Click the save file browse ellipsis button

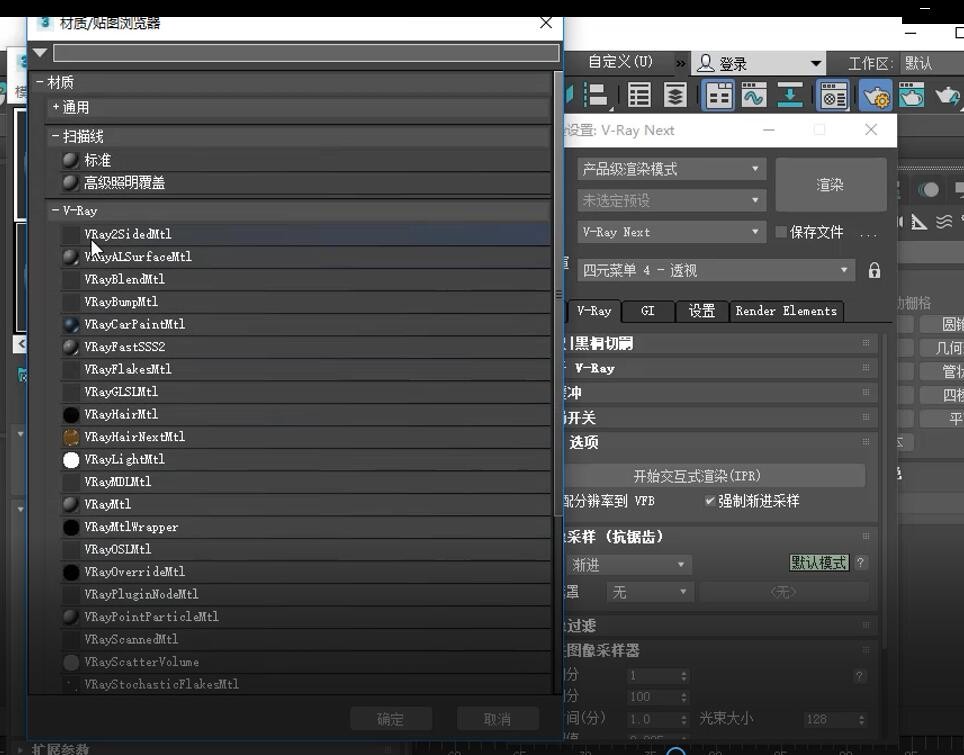tap(868, 234)
